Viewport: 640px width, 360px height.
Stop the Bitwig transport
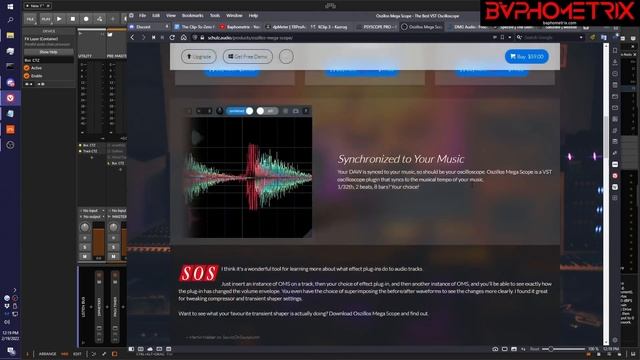click(73, 19)
